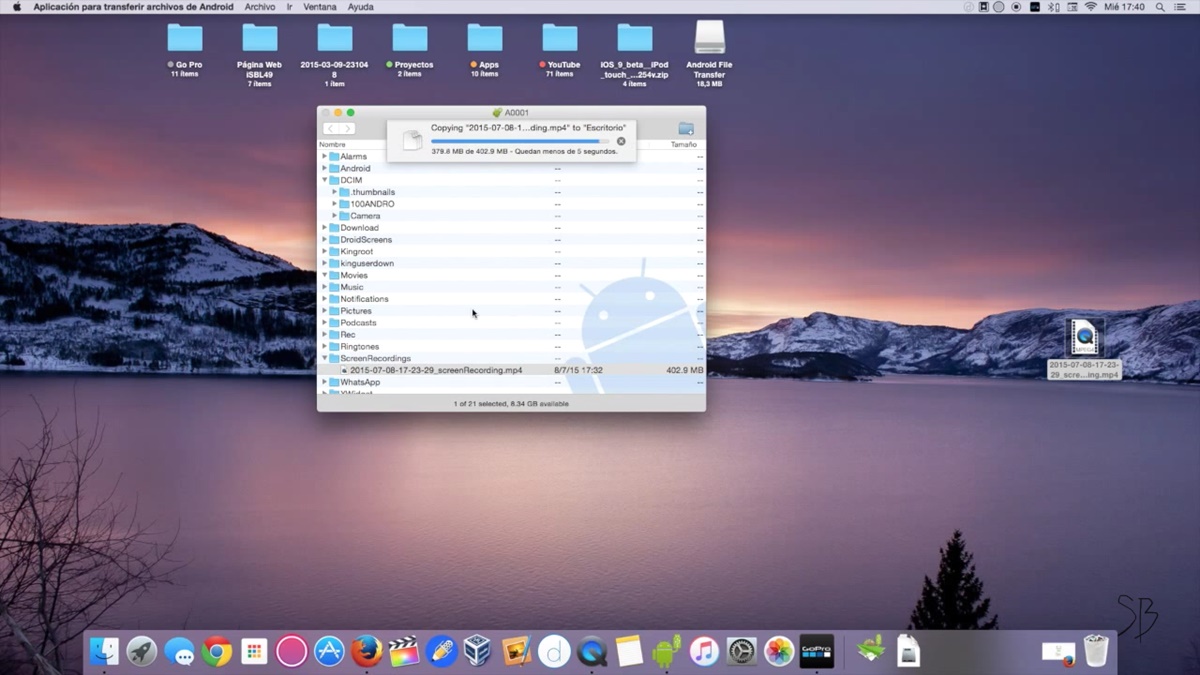Image resolution: width=1200 pixels, height=675 pixels.
Task: Expand the Music folder
Action: [x=325, y=287]
